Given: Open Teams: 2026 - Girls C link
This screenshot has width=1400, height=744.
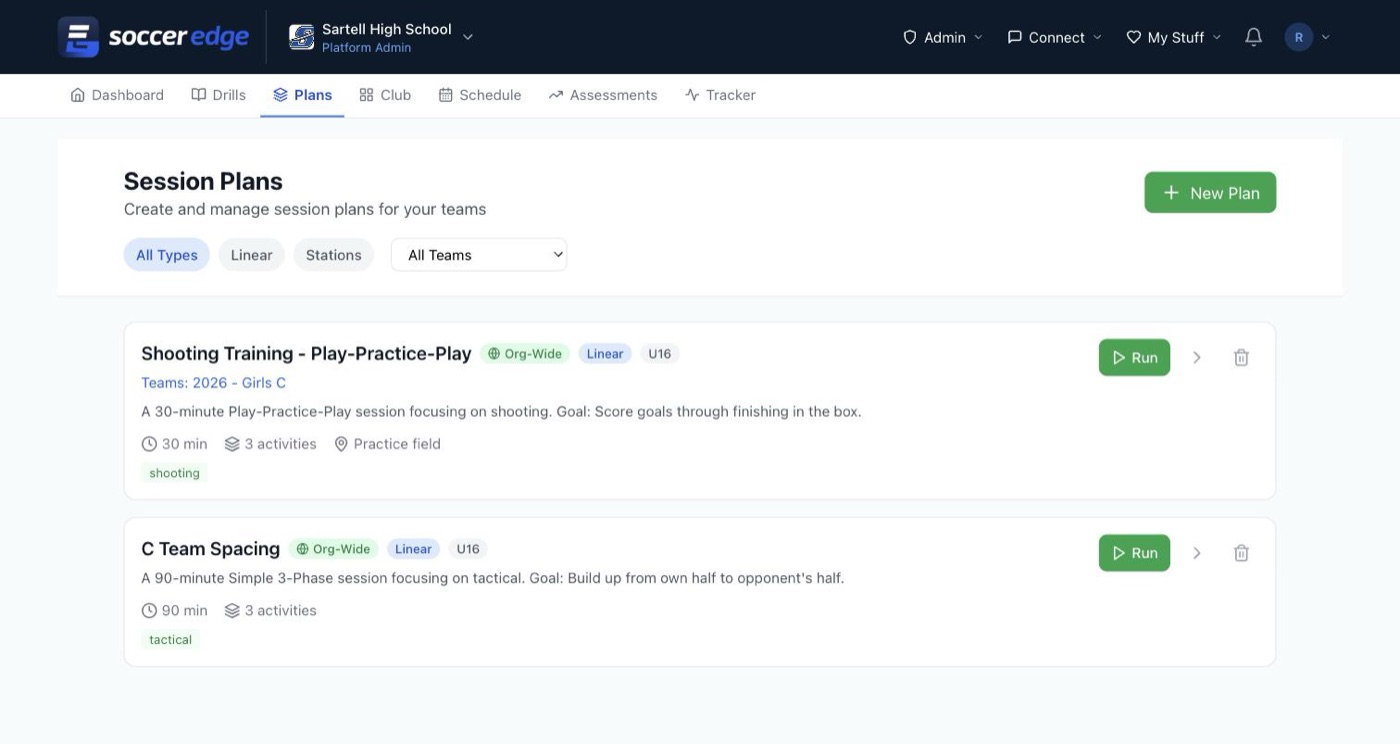Looking at the screenshot, I should 214,383.
